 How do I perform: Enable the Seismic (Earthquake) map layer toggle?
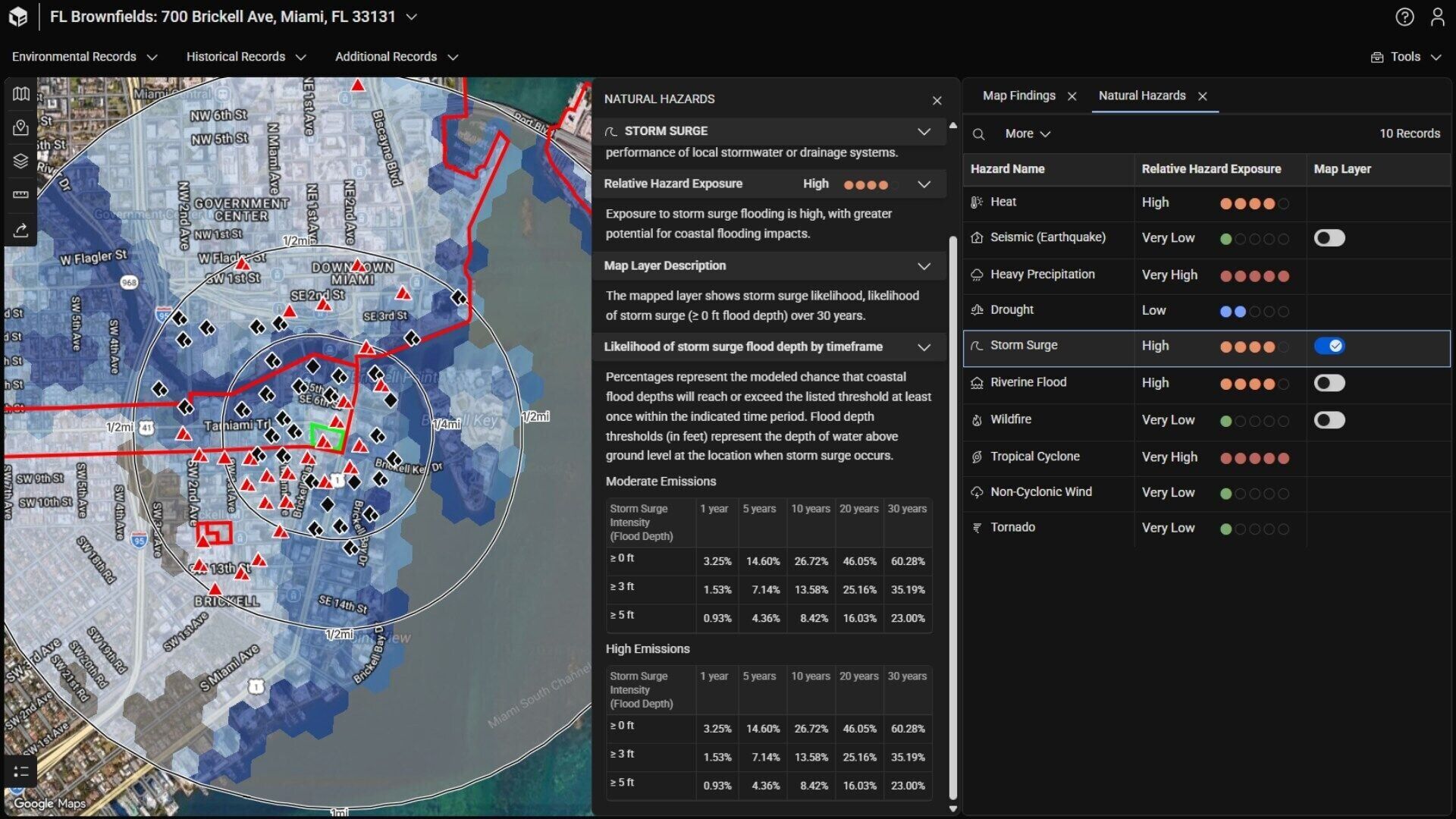(x=1329, y=238)
